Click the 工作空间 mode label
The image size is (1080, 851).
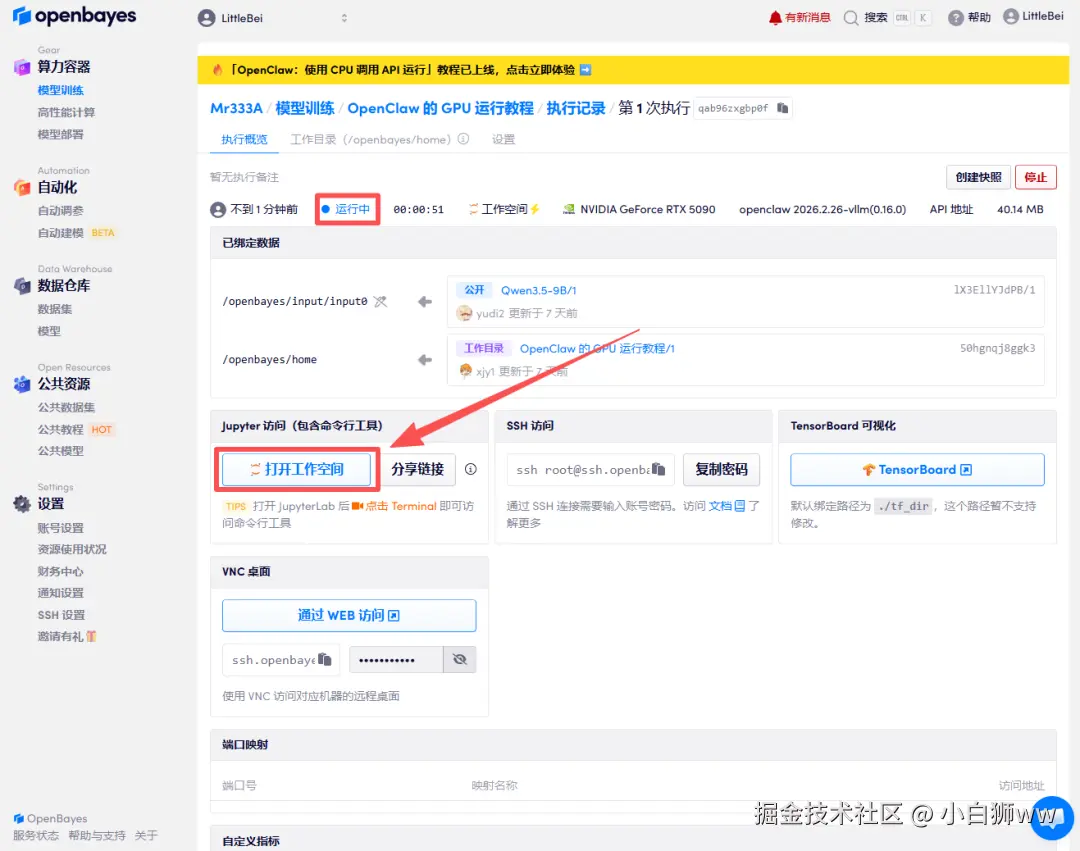point(504,209)
